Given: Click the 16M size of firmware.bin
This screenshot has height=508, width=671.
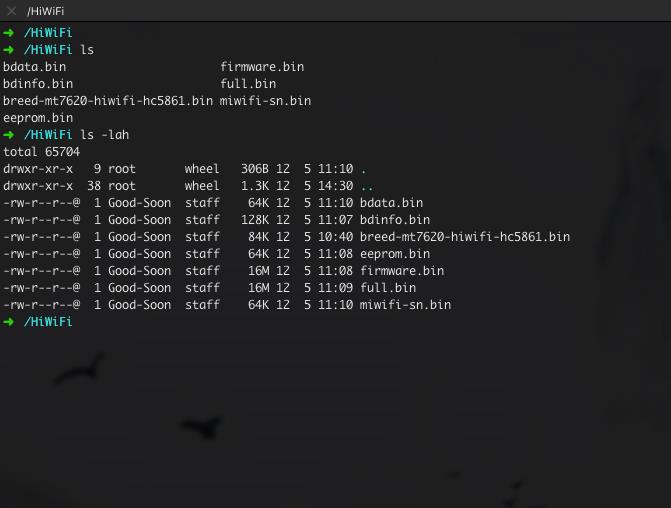Looking at the screenshot, I should point(258,271).
